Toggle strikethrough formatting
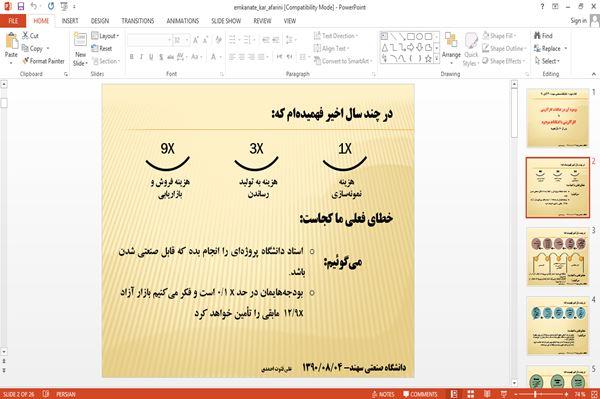Image resolution: width=600 pixels, height=399 pixels. [x=171, y=57]
